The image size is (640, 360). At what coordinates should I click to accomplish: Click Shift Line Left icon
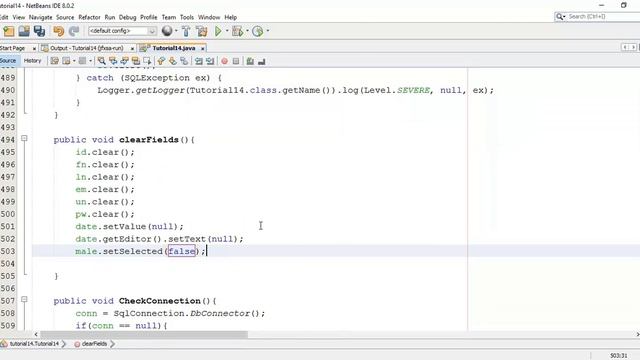(199, 61)
